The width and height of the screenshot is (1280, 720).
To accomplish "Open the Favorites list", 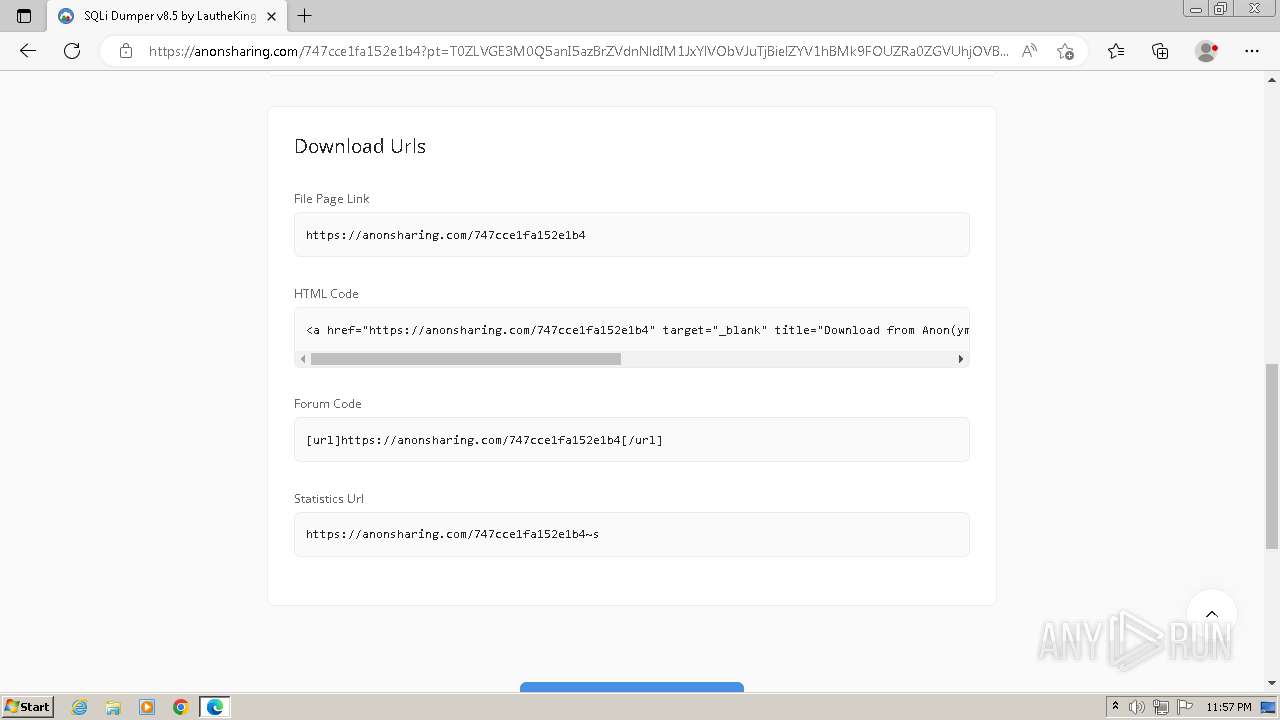I will tap(1116, 51).
